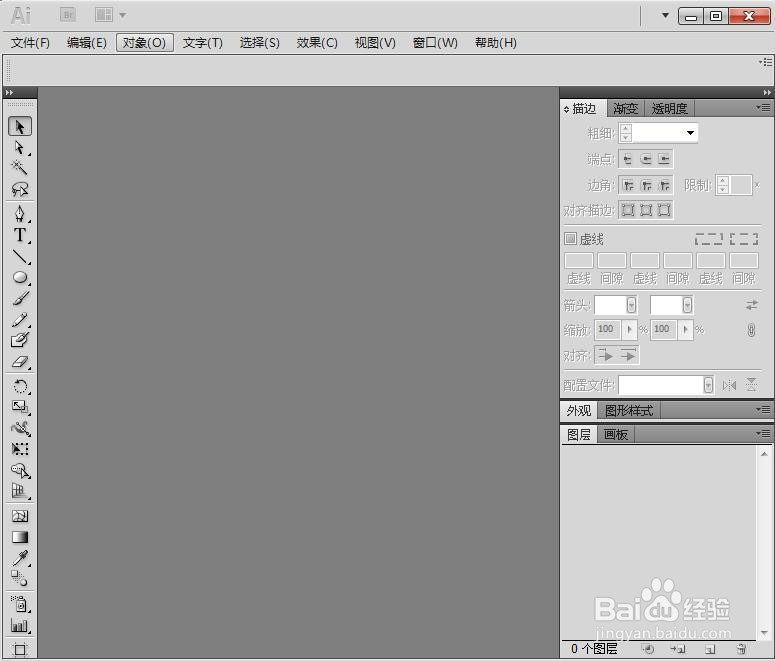Open the 视图(V) menu
The width and height of the screenshot is (775, 661).
click(x=375, y=43)
